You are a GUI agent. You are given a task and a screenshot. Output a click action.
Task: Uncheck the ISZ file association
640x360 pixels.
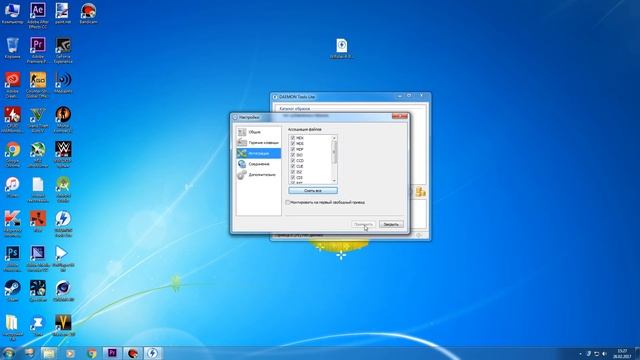293,172
